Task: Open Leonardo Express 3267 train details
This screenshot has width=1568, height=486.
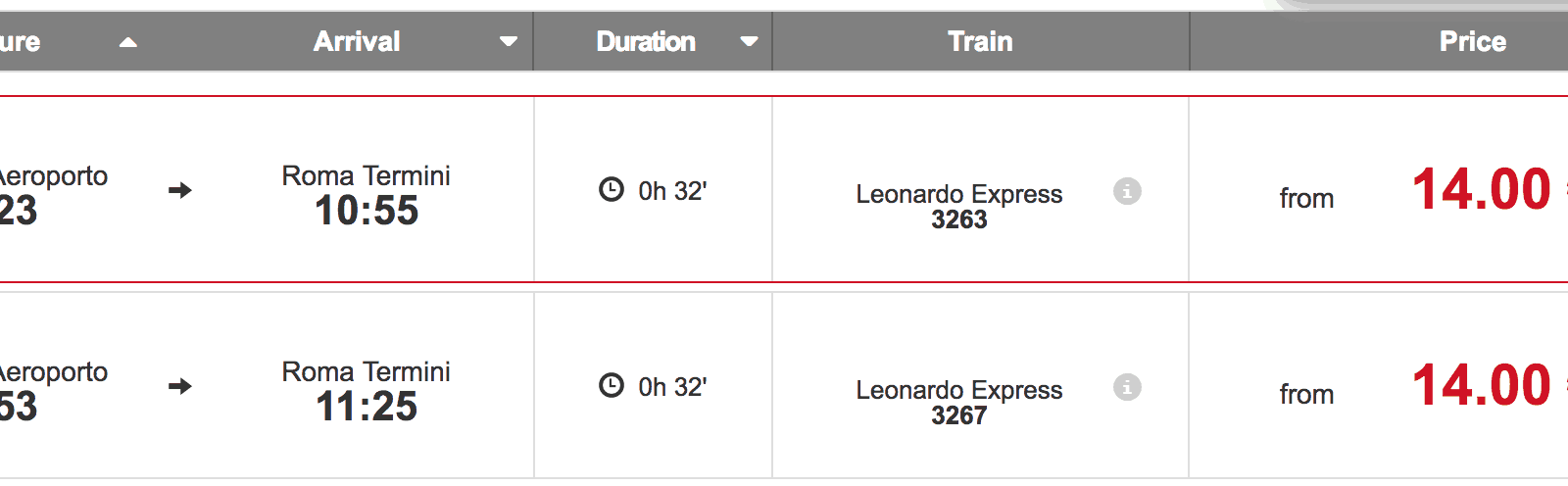Action: [958, 402]
